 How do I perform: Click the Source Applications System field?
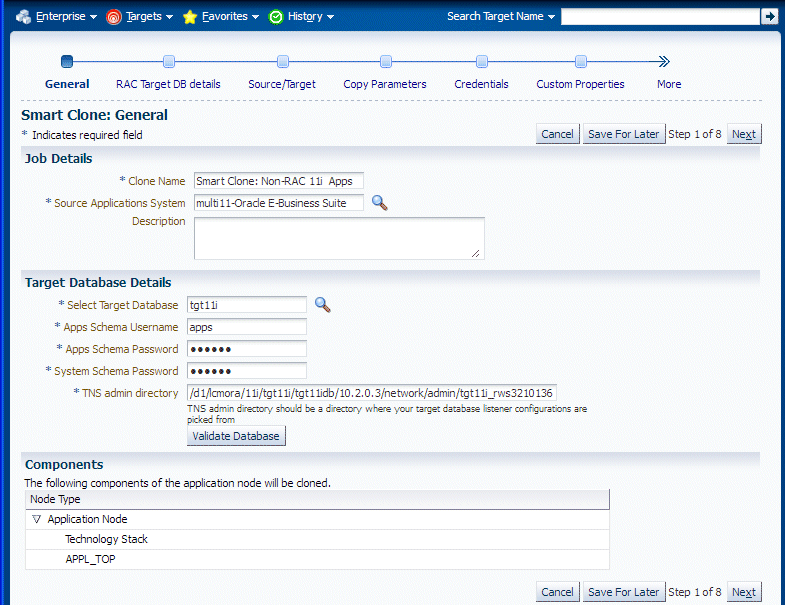(279, 203)
